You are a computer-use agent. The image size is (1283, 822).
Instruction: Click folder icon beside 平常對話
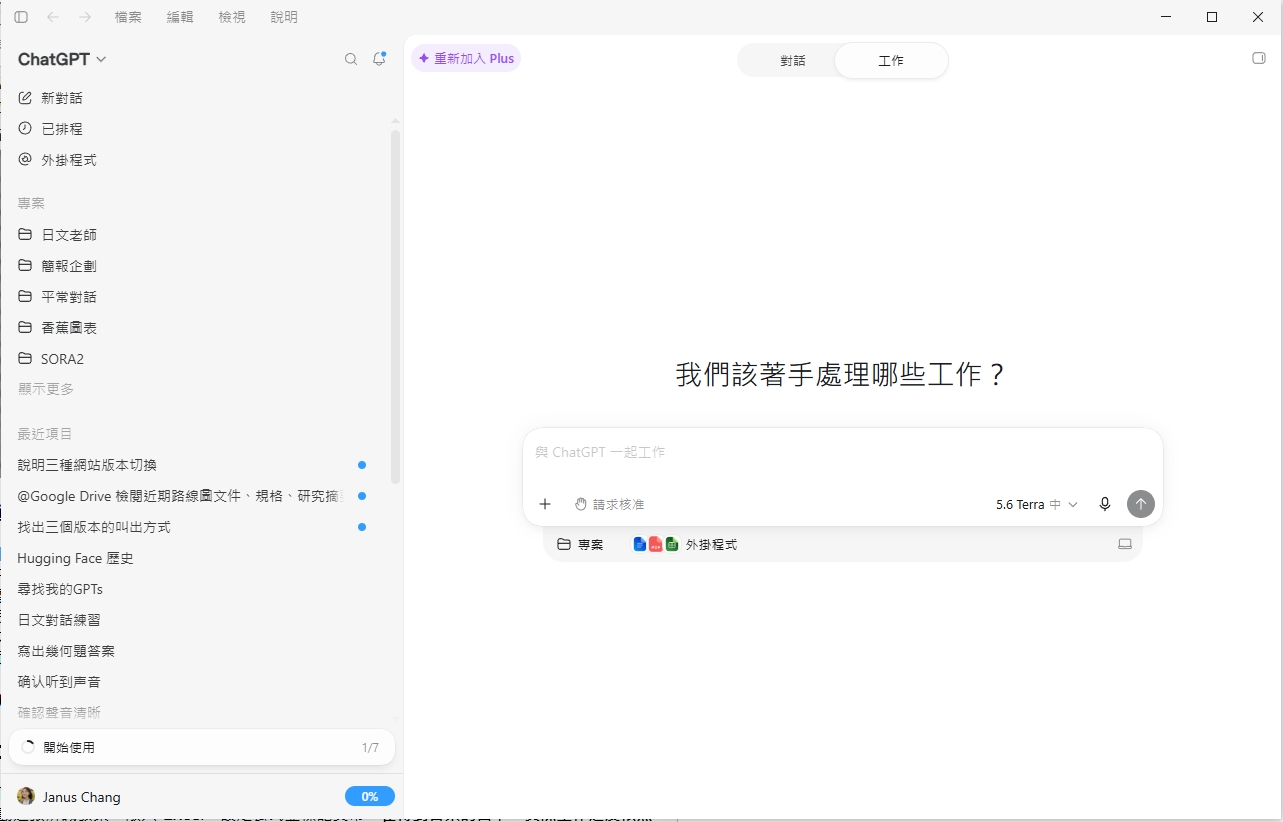(x=25, y=297)
